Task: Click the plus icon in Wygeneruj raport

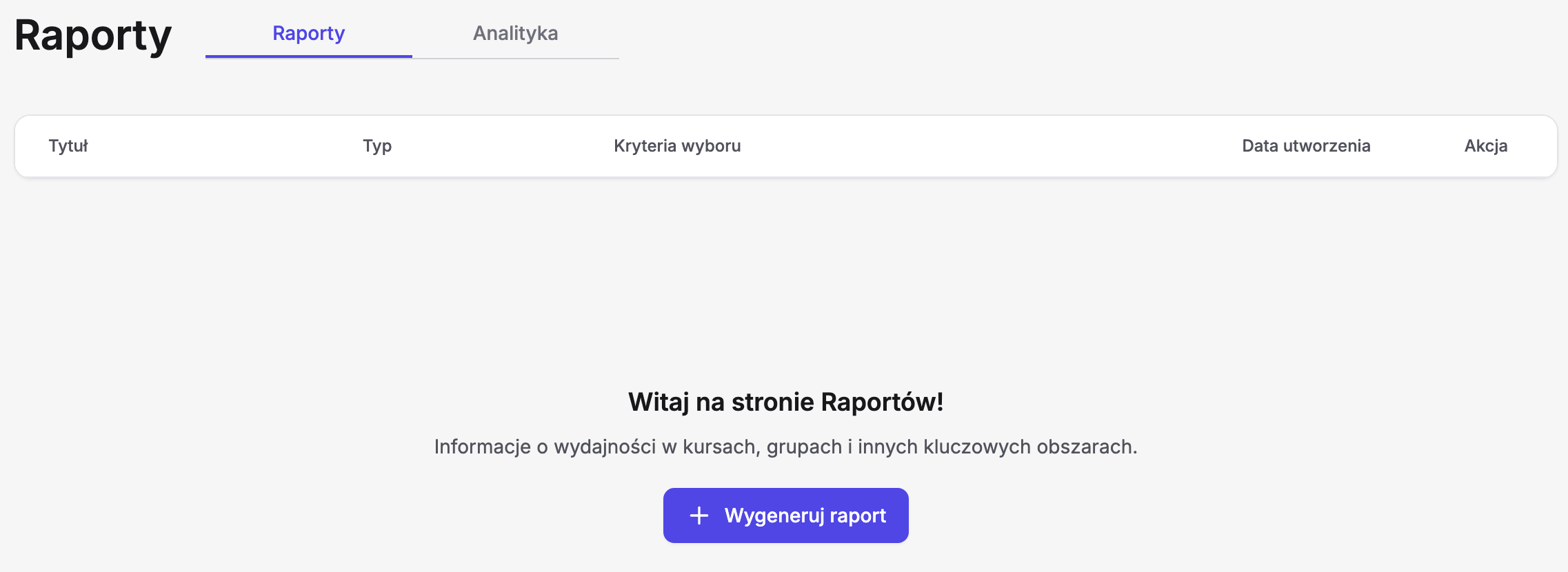Action: (x=699, y=515)
